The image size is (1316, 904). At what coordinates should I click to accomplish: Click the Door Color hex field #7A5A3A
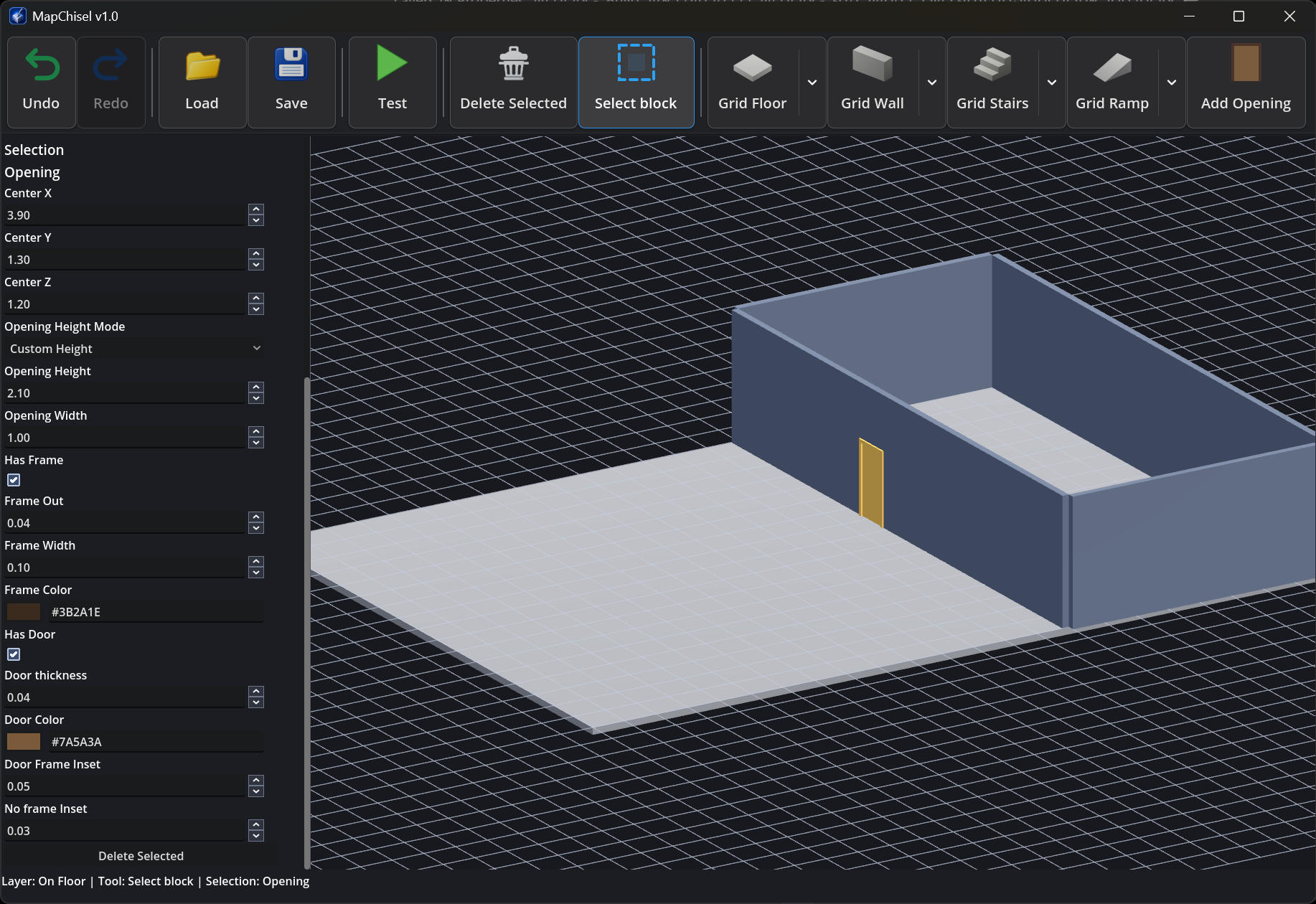(x=156, y=742)
